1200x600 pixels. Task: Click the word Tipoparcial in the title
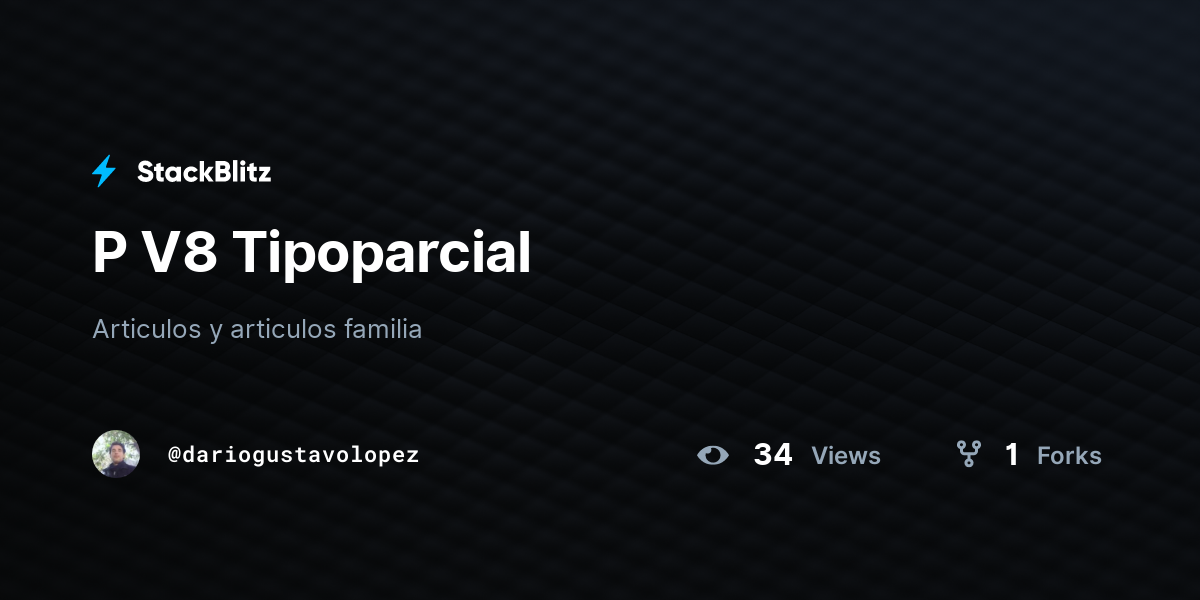pos(382,254)
